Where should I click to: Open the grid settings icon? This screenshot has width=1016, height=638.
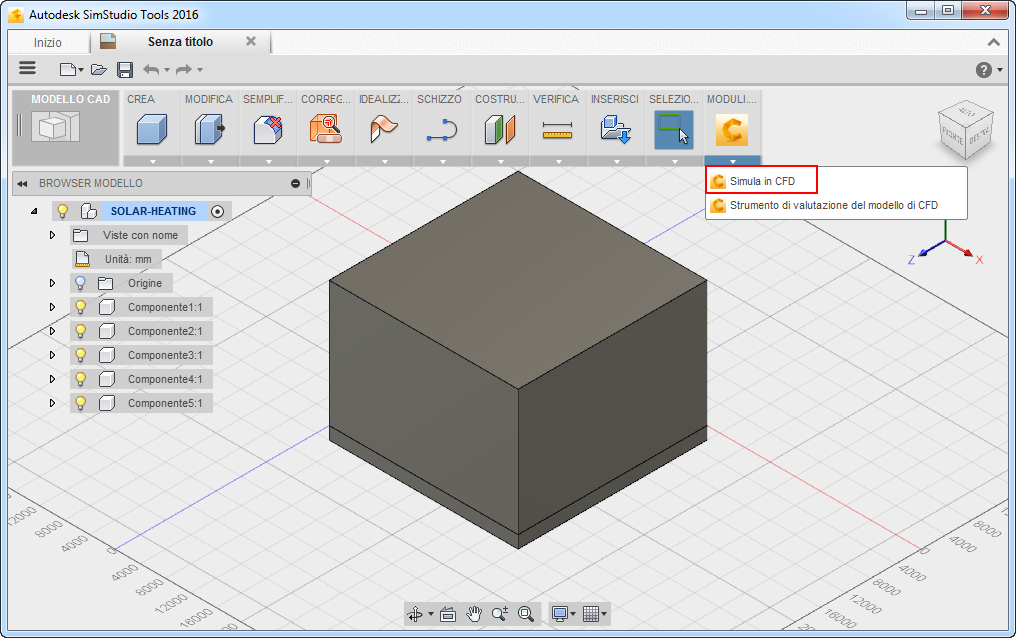tap(590, 614)
